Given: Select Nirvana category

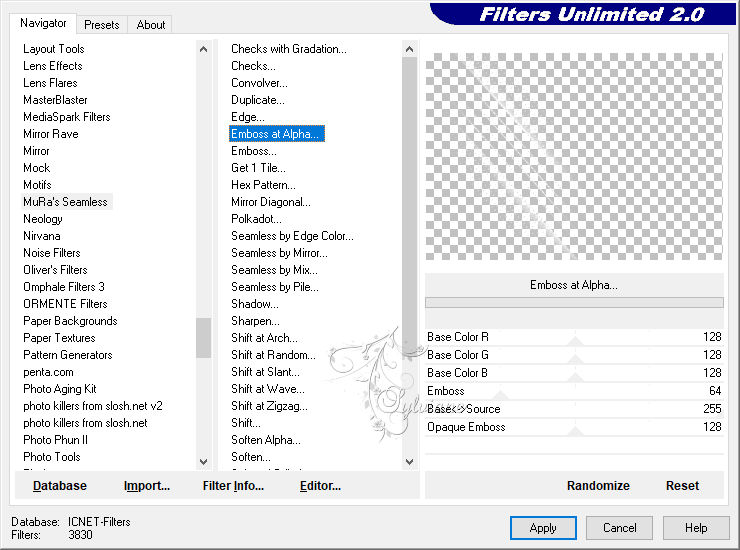Looking at the screenshot, I should click(42, 236).
